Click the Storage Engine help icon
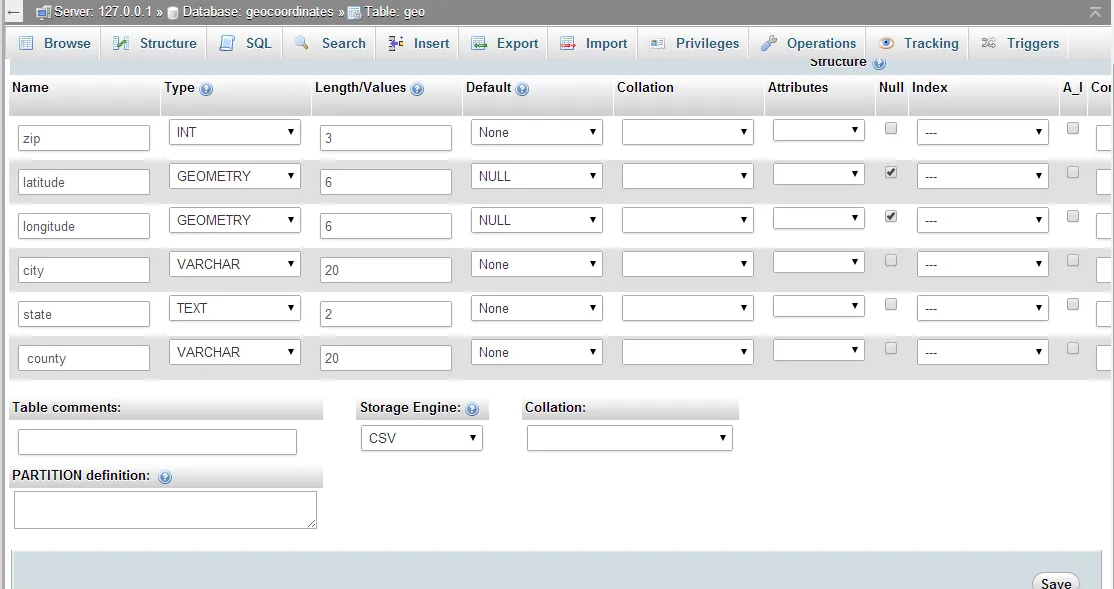This screenshot has width=1114, height=589. 472,409
